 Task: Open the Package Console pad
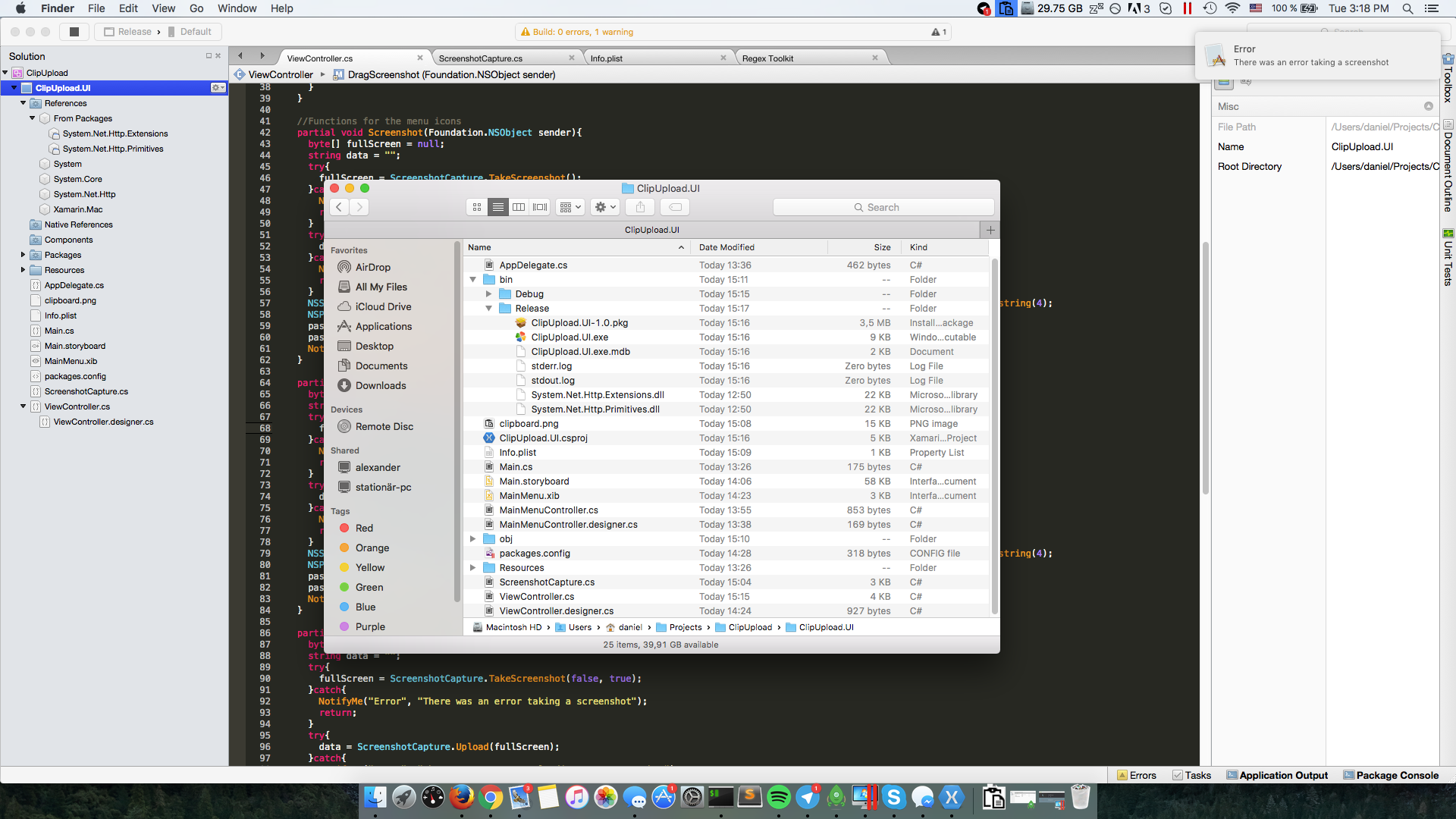point(1391,775)
